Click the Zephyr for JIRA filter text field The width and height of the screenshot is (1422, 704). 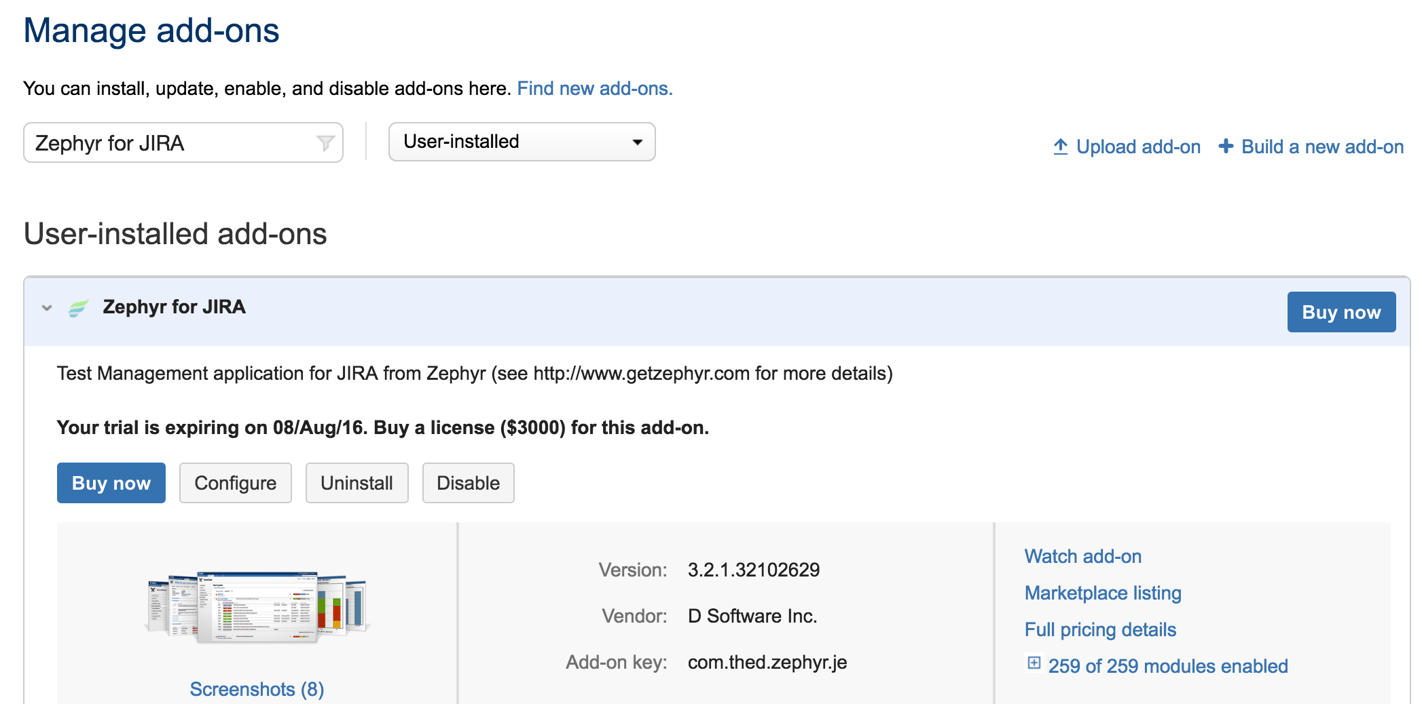click(183, 143)
